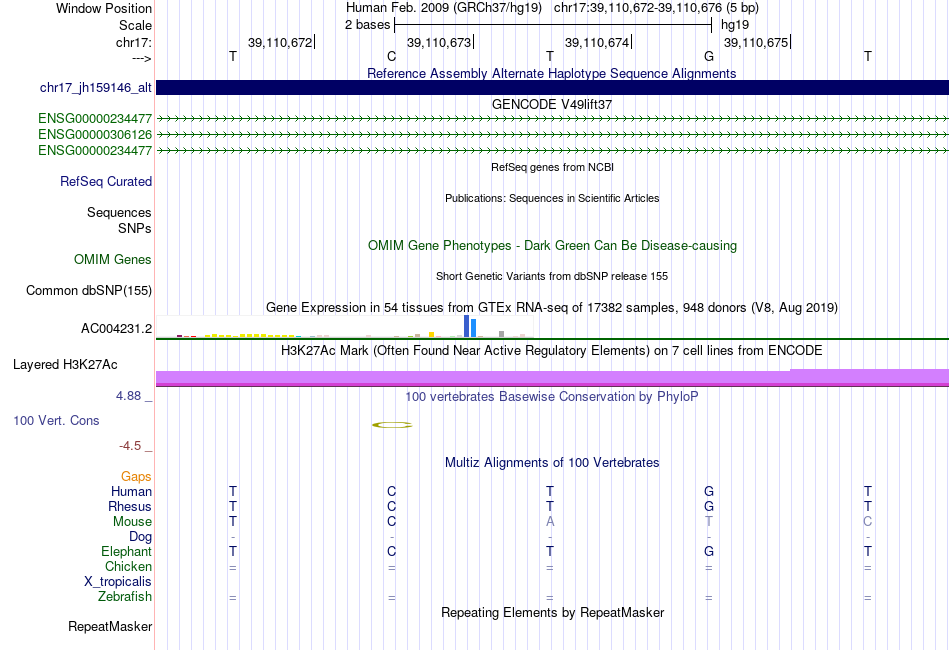Click the Chicken species label
The height and width of the screenshot is (650, 950).
point(128,567)
